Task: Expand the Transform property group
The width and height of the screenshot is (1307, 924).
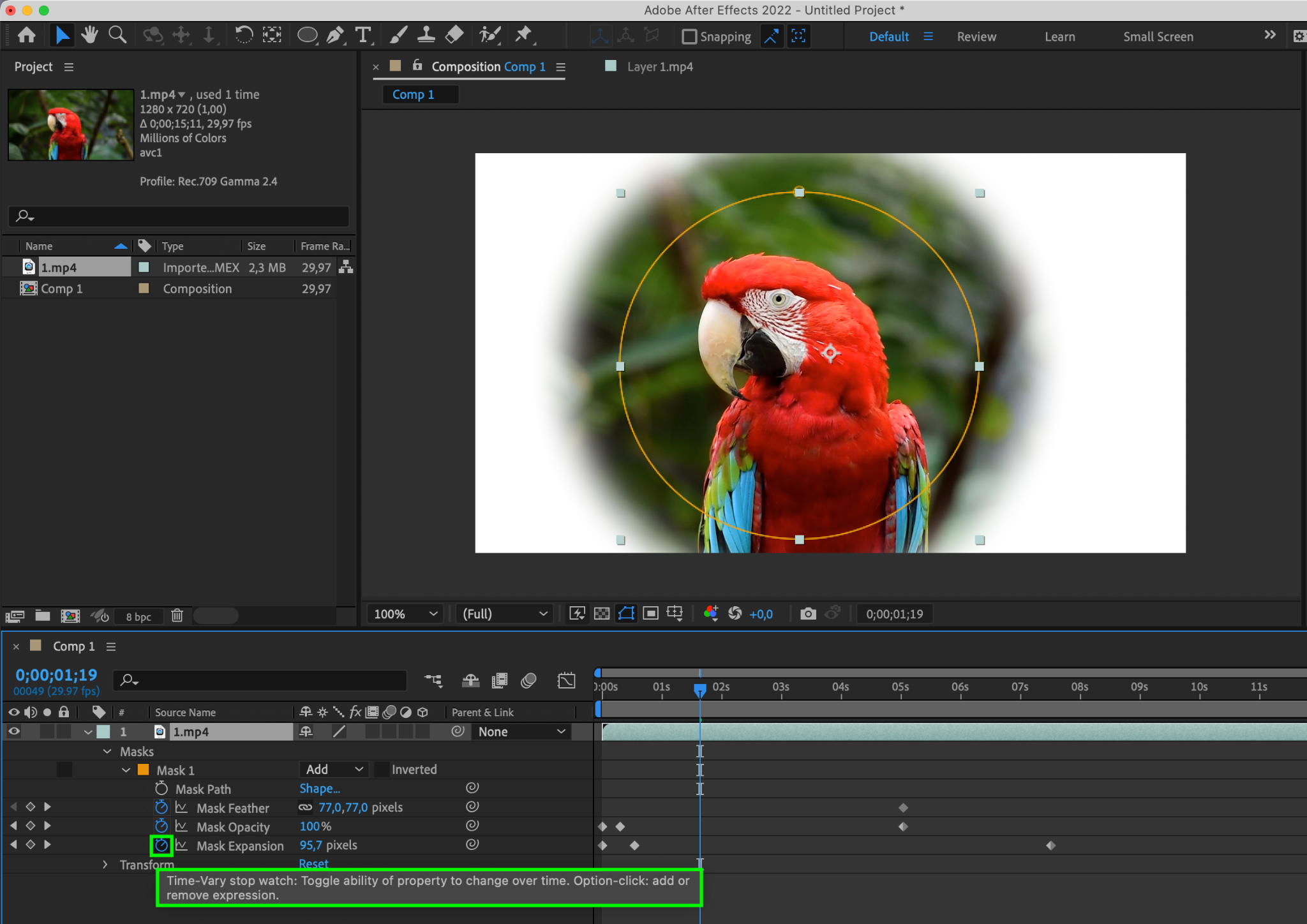Action: pos(105,865)
